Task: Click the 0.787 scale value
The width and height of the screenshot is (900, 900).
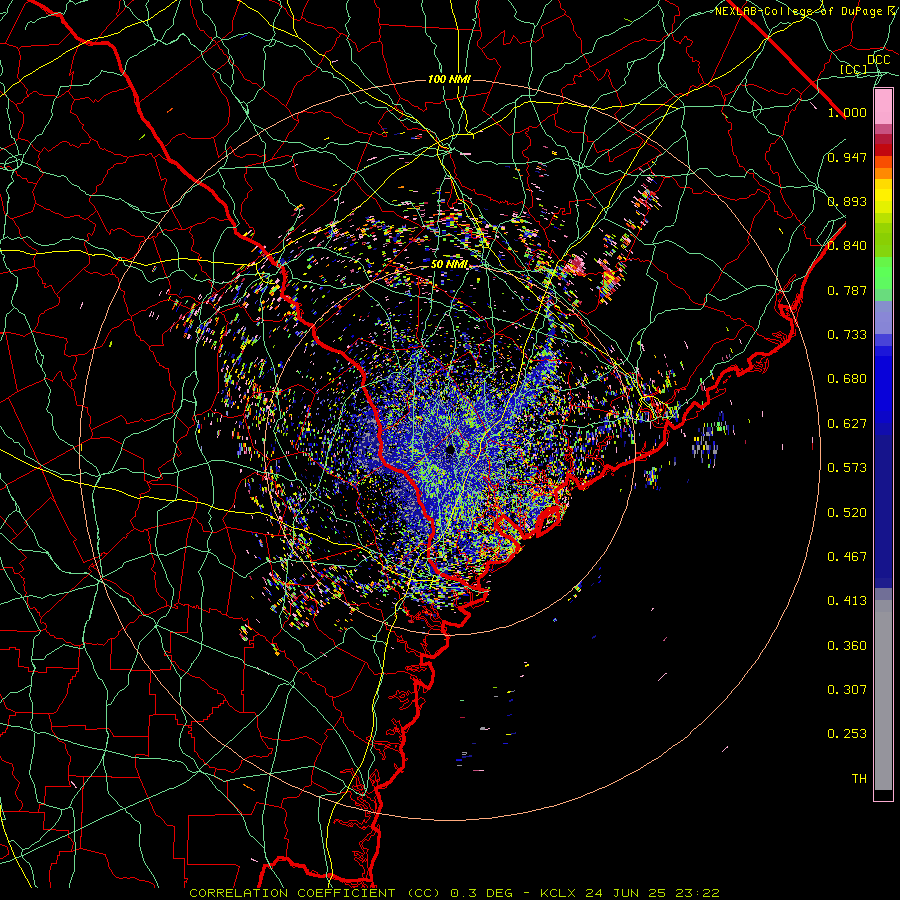Action: 847,290
